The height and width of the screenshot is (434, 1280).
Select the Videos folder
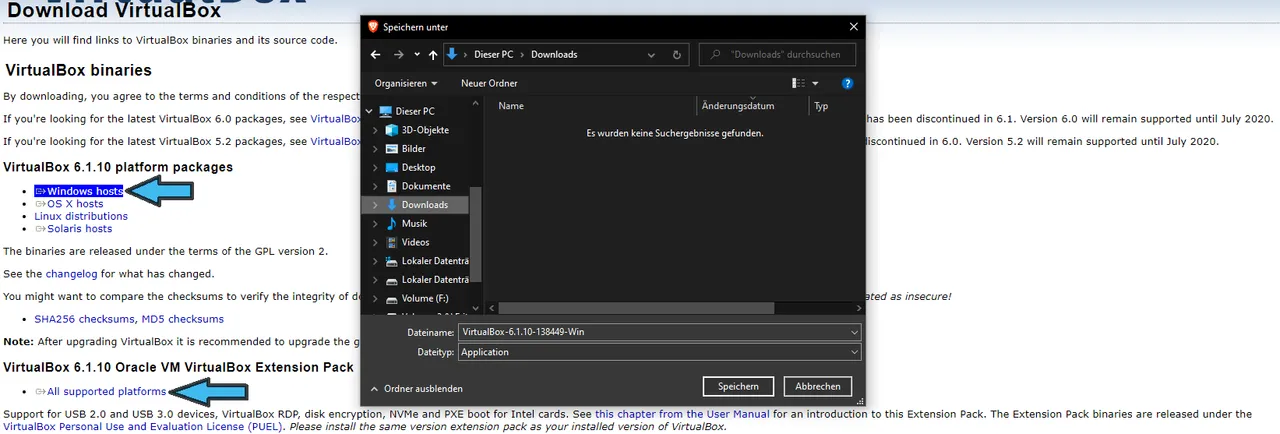point(415,242)
